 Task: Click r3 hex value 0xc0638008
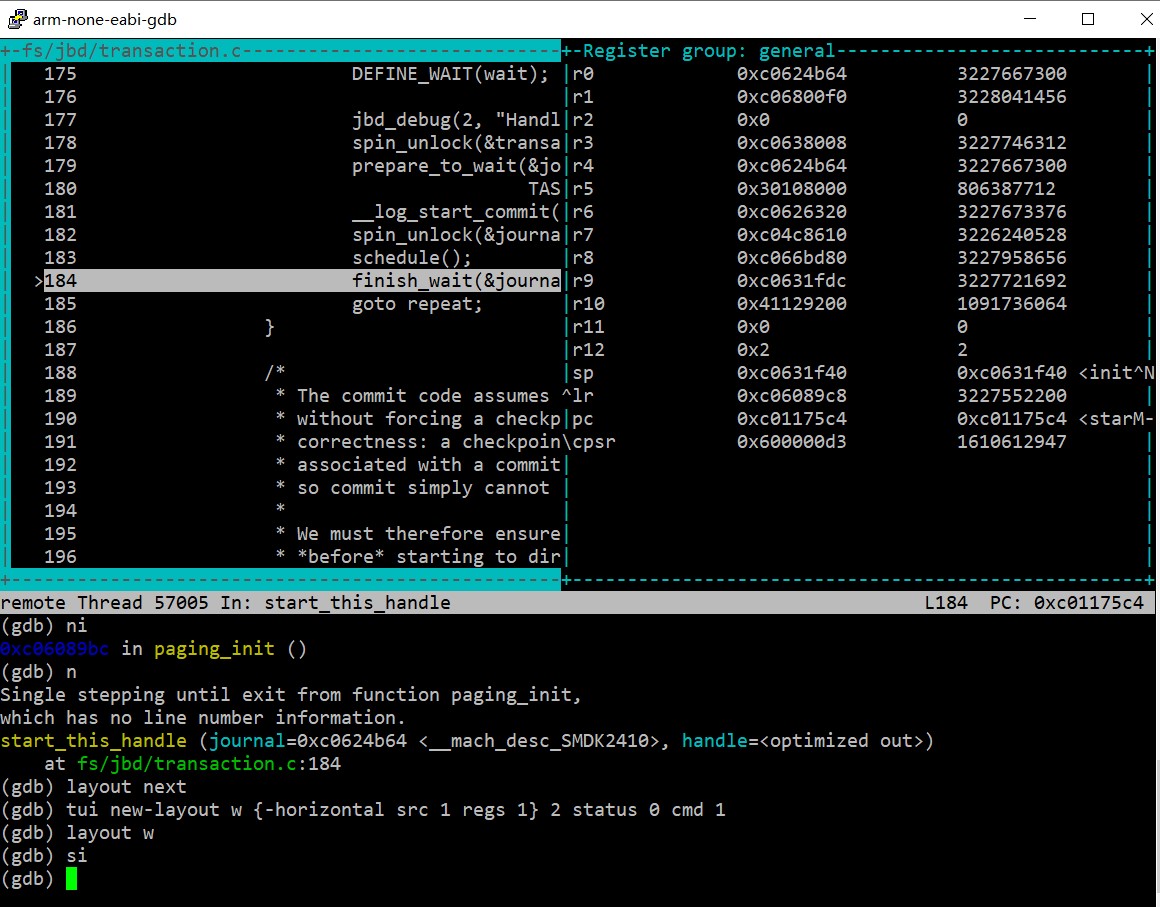[792, 142]
